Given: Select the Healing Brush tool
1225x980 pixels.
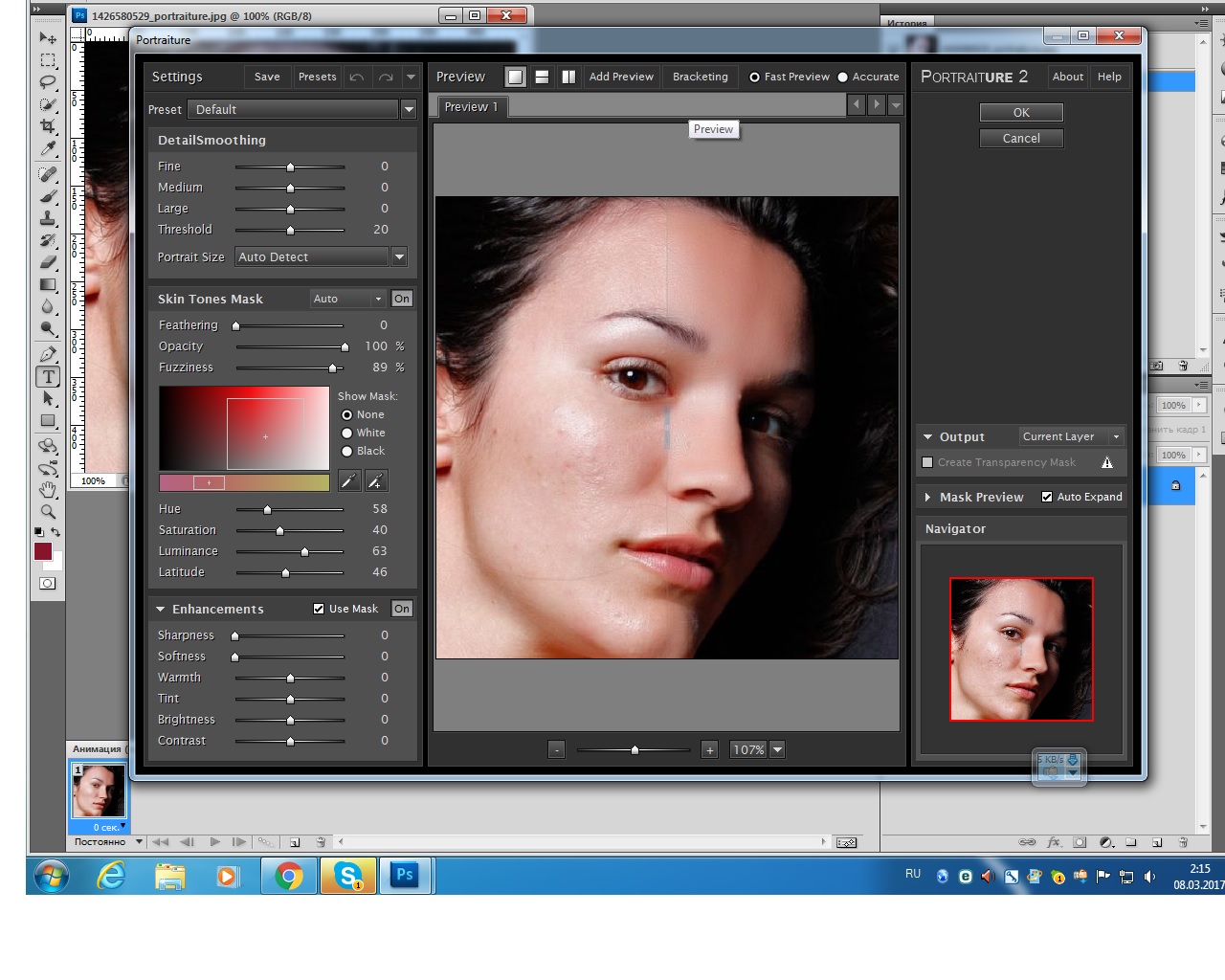Looking at the screenshot, I should coord(47,174).
